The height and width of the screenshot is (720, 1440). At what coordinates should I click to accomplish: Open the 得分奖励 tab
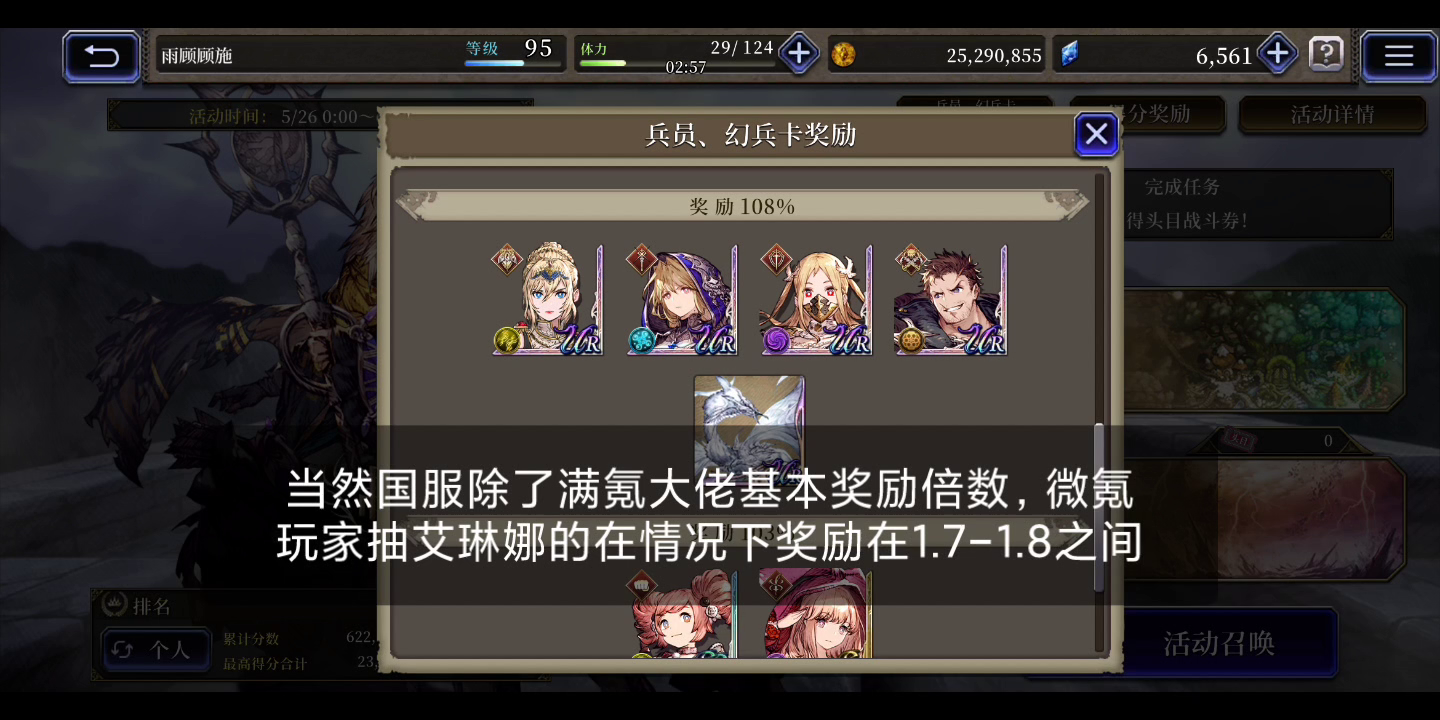pyautogui.click(x=1148, y=115)
